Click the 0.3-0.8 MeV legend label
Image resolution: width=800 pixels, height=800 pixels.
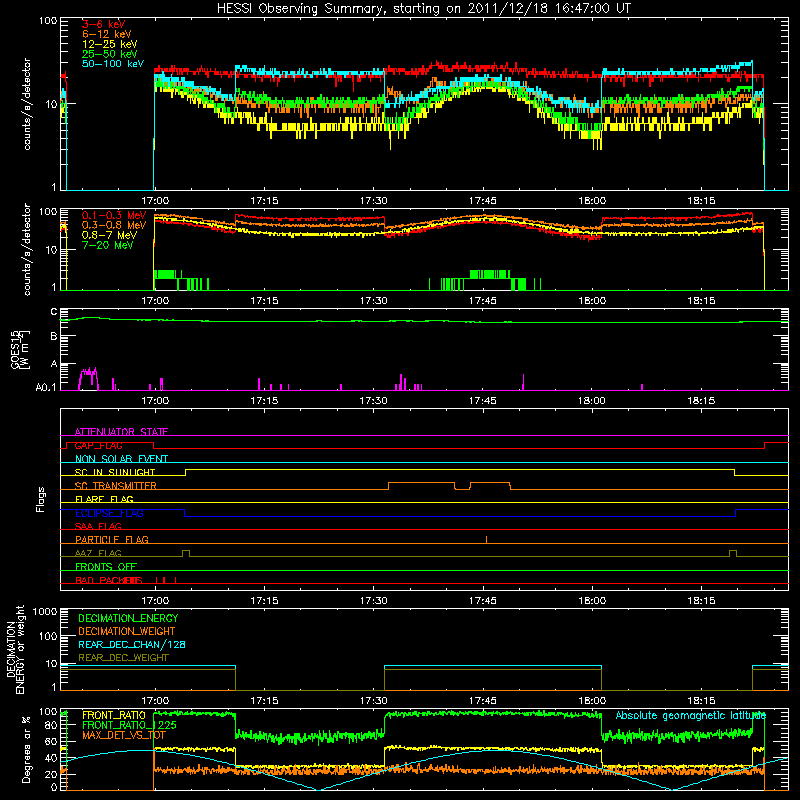tap(114, 225)
